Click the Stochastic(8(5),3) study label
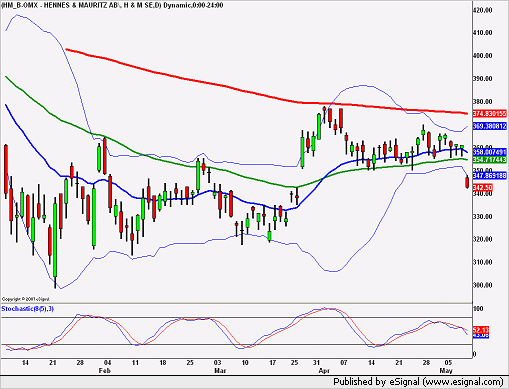Image resolution: width=509 pixels, height=389 pixels. pyautogui.click(x=28, y=309)
